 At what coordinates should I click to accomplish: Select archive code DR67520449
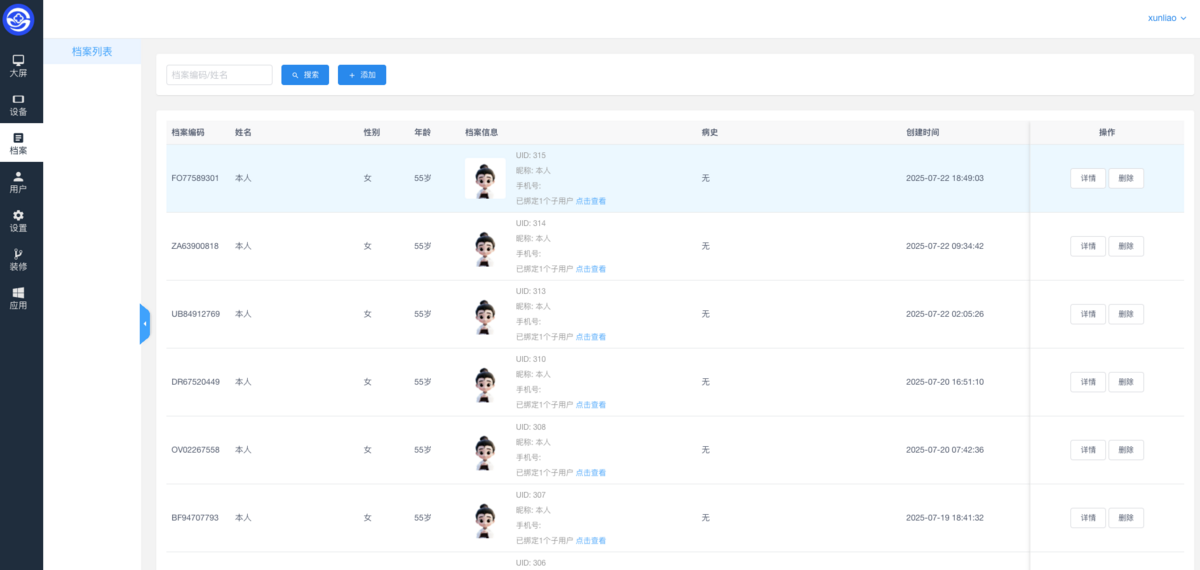(x=195, y=382)
